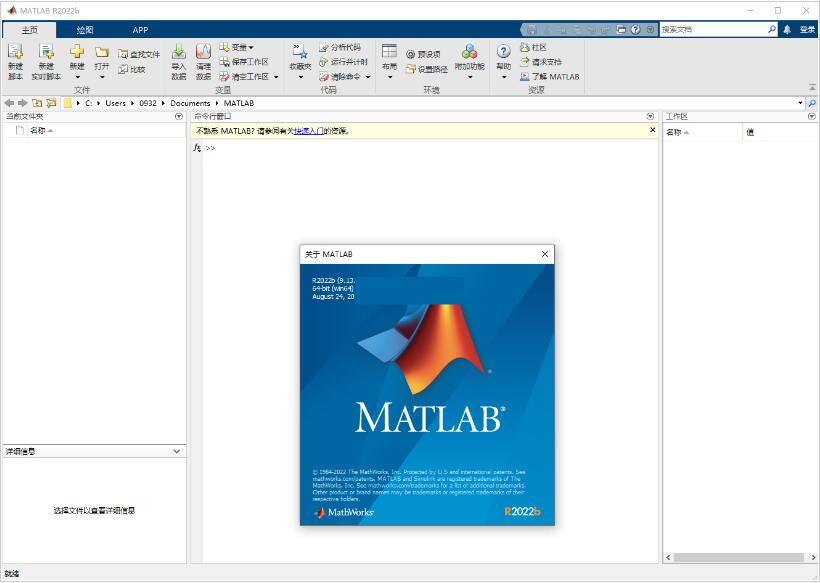The width and height of the screenshot is (820, 583).
Task: Click the 布局 (Layout) icon
Action: [389, 51]
